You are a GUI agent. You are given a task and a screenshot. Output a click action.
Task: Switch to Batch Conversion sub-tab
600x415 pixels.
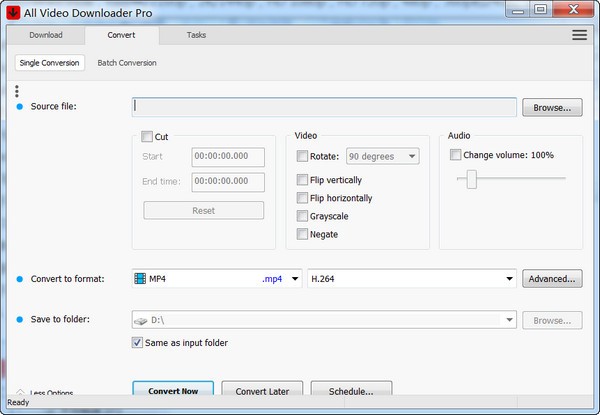126,63
